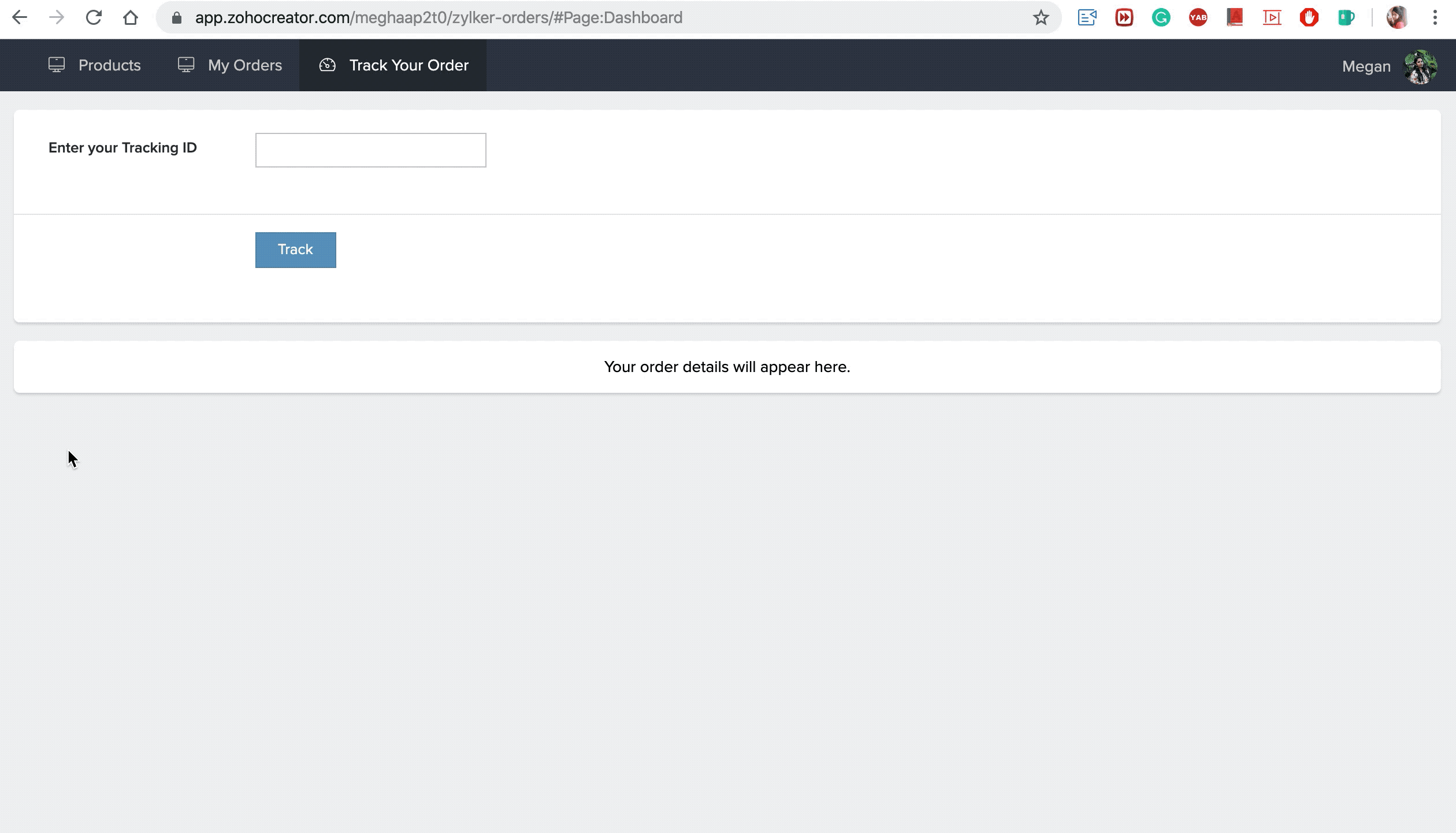Click the red hand blocker extension
Image resolution: width=1456 pixels, height=833 pixels.
(1309, 17)
